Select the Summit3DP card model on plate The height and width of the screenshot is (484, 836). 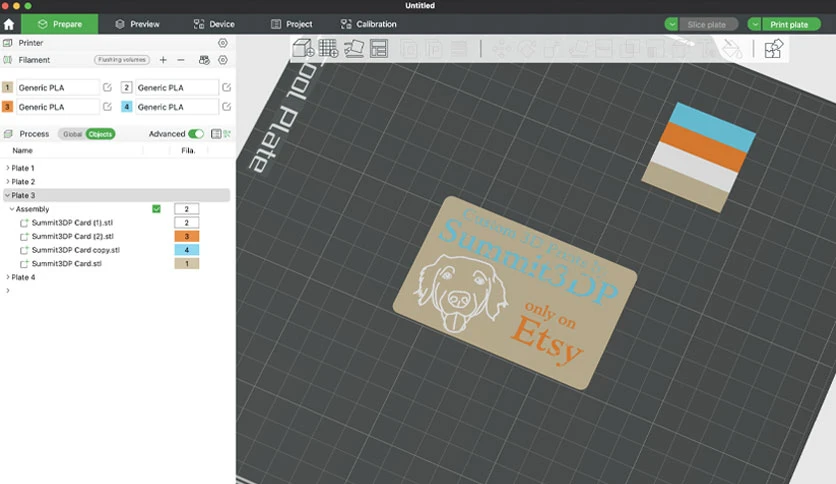point(515,292)
